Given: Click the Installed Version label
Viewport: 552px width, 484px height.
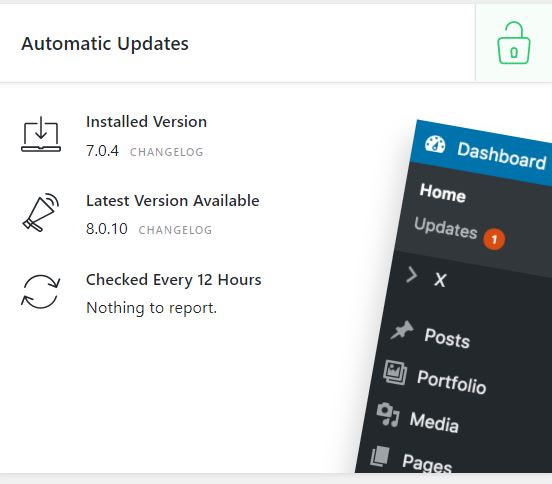Looking at the screenshot, I should [x=146, y=122].
